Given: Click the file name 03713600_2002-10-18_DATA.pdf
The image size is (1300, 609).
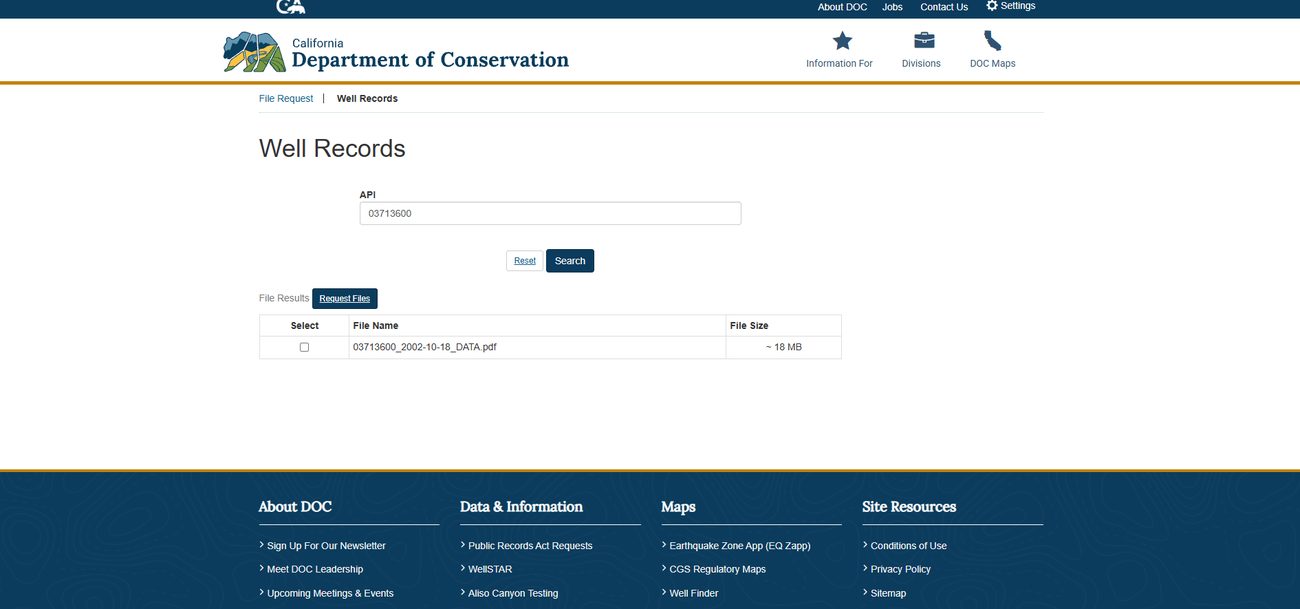Looking at the screenshot, I should click(425, 347).
